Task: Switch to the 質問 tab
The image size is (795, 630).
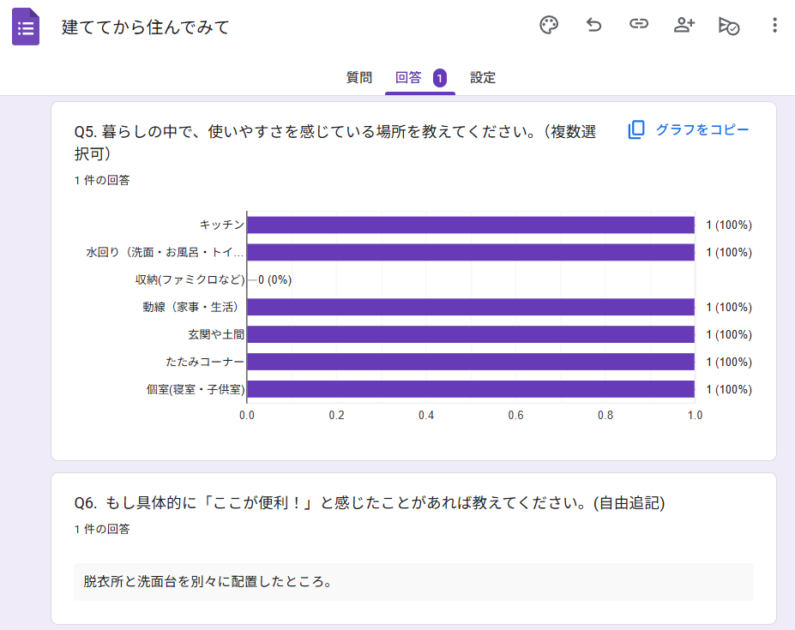Action: pyautogui.click(x=359, y=78)
